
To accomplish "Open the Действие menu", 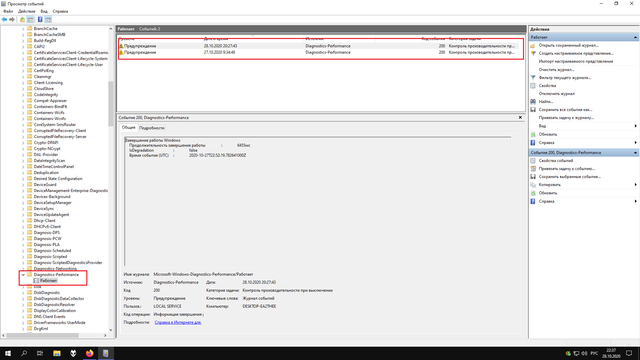I will [27, 11].
